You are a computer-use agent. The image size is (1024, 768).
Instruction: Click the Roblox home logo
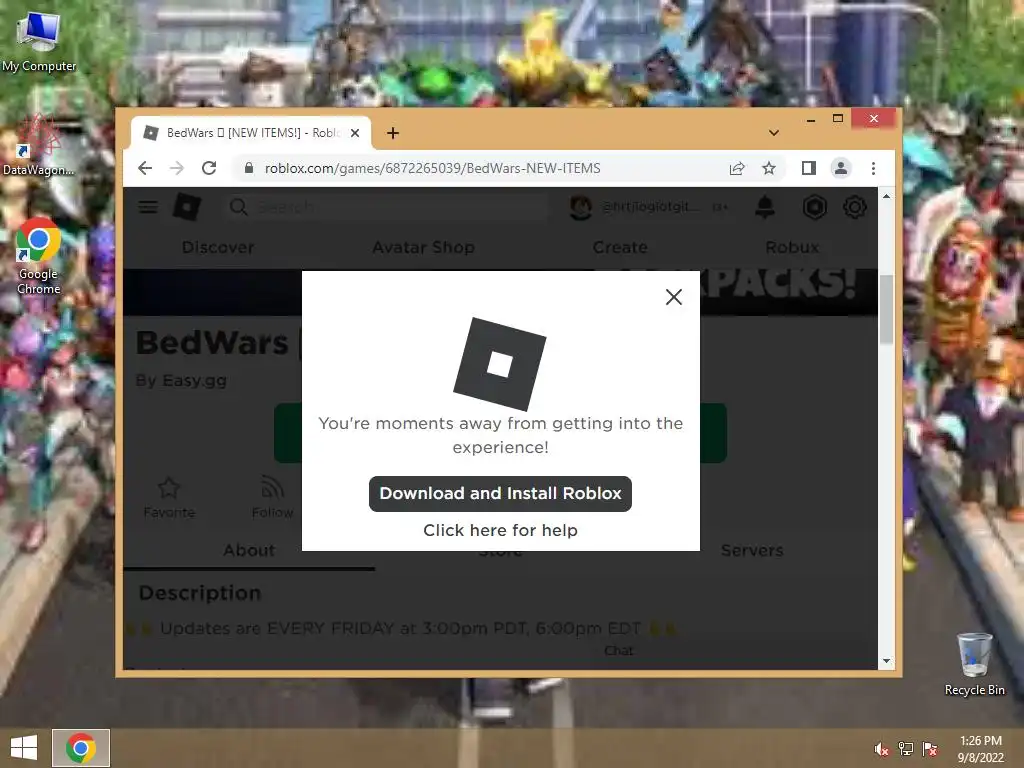(187, 207)
